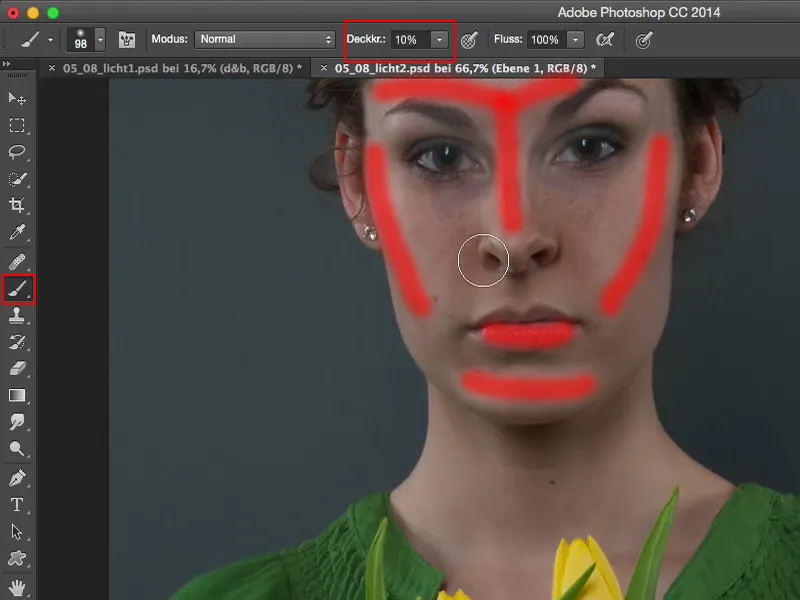Select the Custom Shape tool
This screenshot has height=600, width=800.
(x=17, y=558)
